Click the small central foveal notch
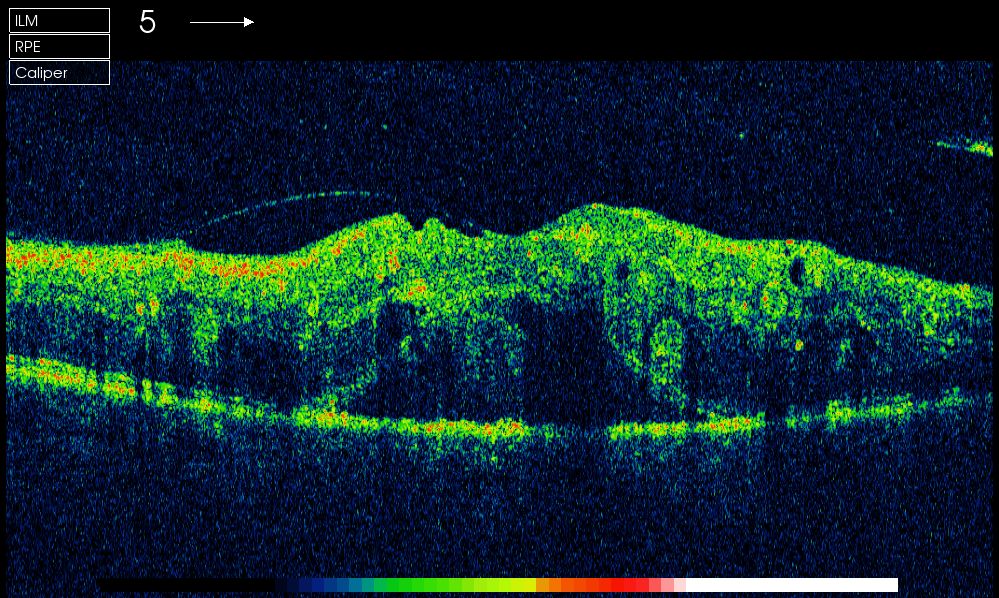This screenshot has height=598, width=999. pyautogui.click(x=418, y=224)
